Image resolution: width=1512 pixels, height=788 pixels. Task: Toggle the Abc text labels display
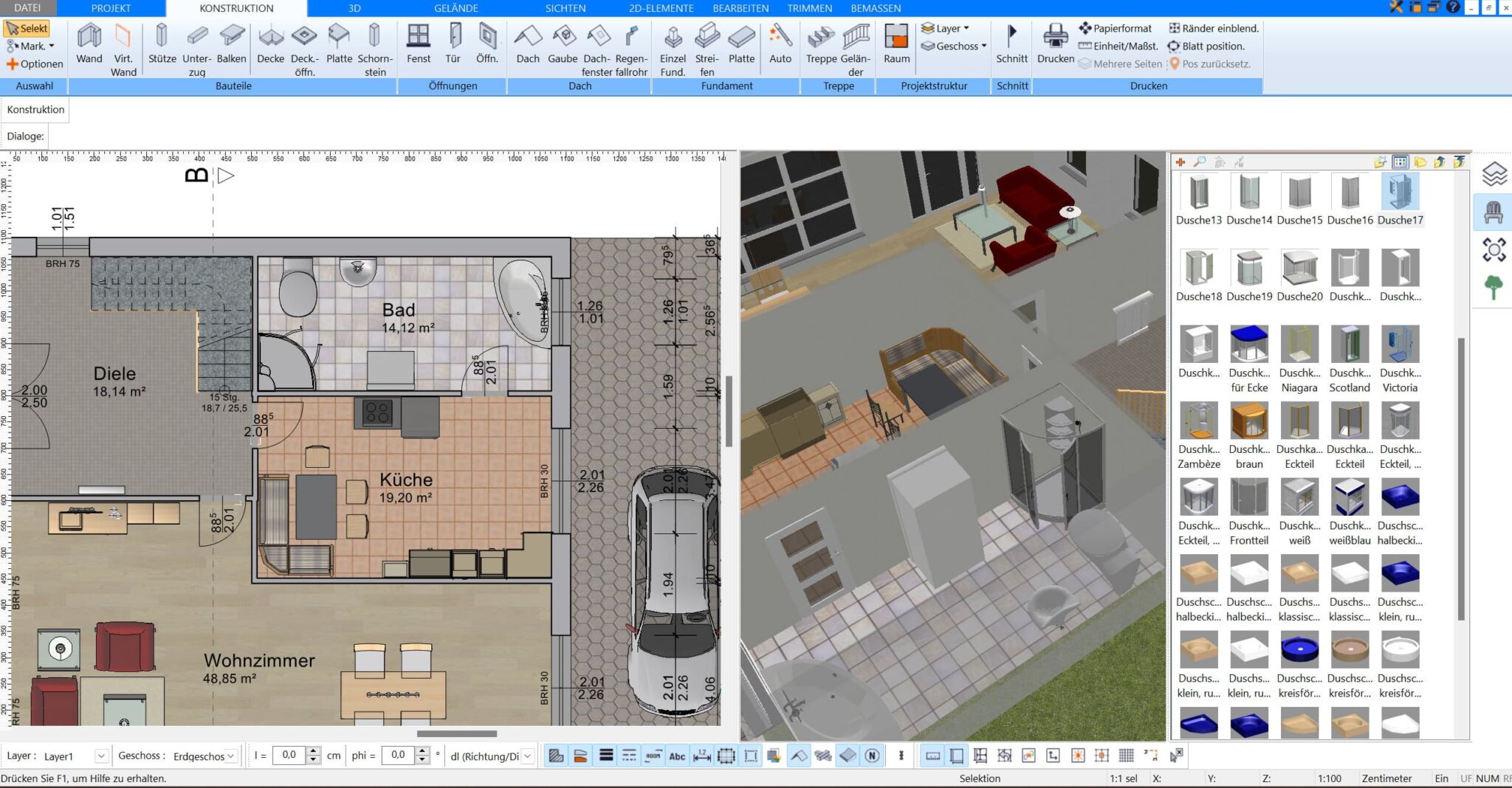[x=676, y=756]
